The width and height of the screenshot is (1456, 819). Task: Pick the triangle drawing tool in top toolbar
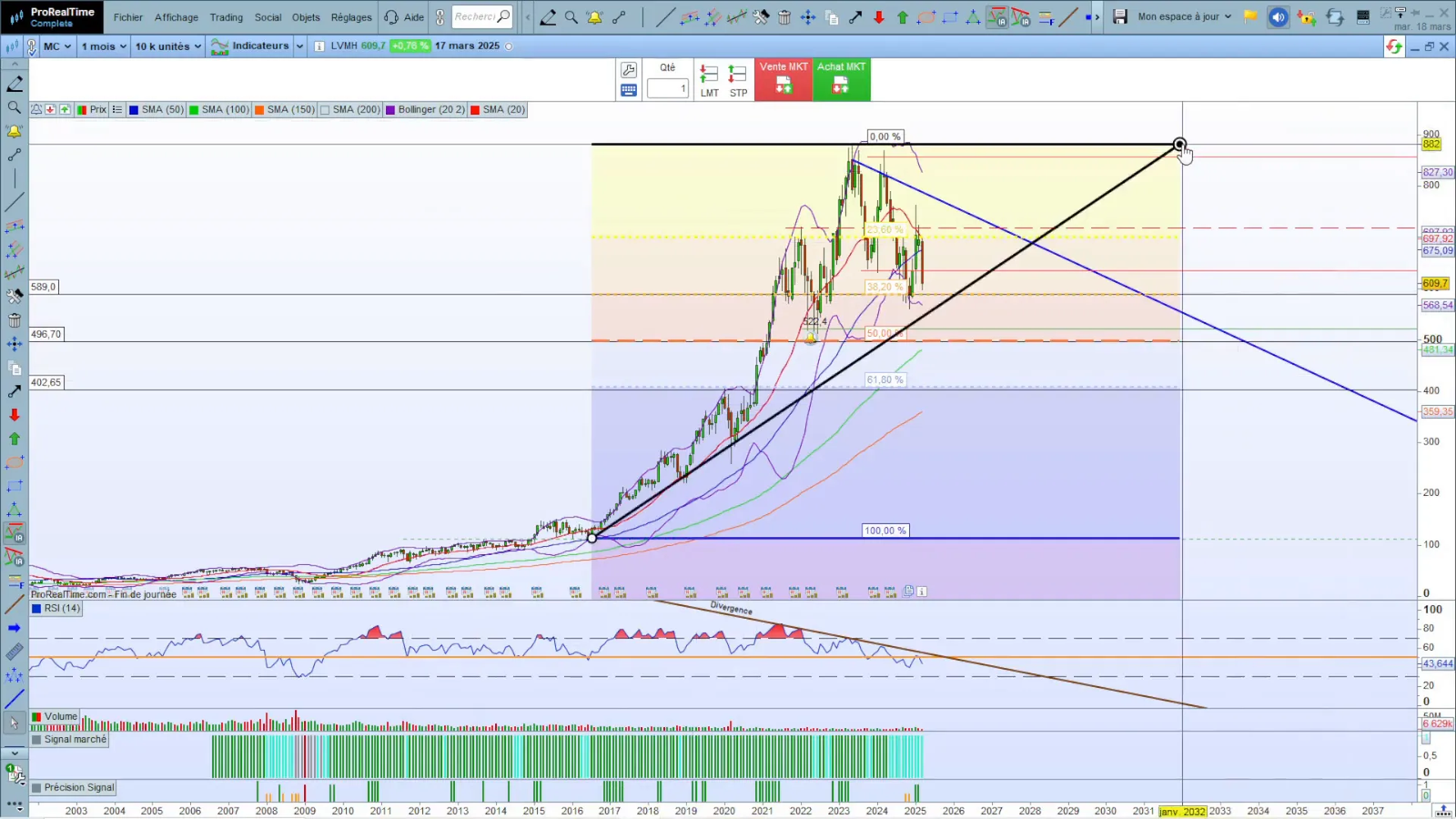coord(973,16)
